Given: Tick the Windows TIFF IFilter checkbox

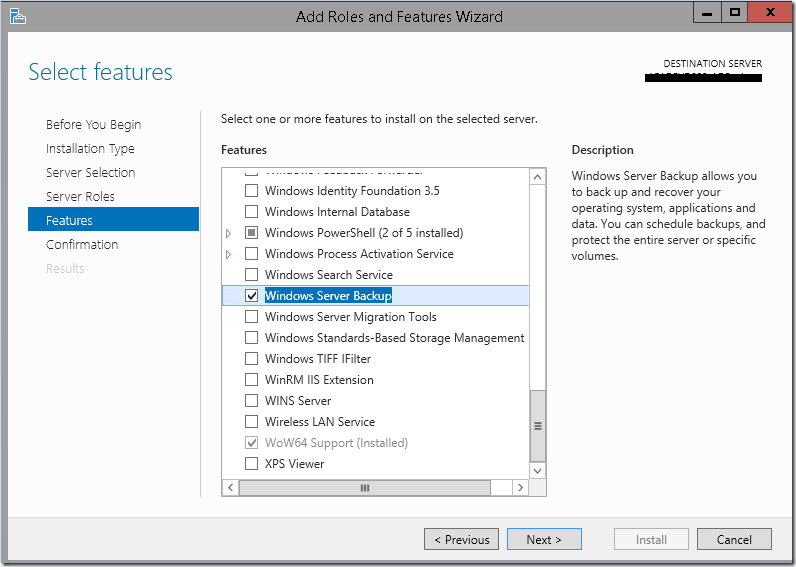Looking at the screenshot, I should [251, 359].
